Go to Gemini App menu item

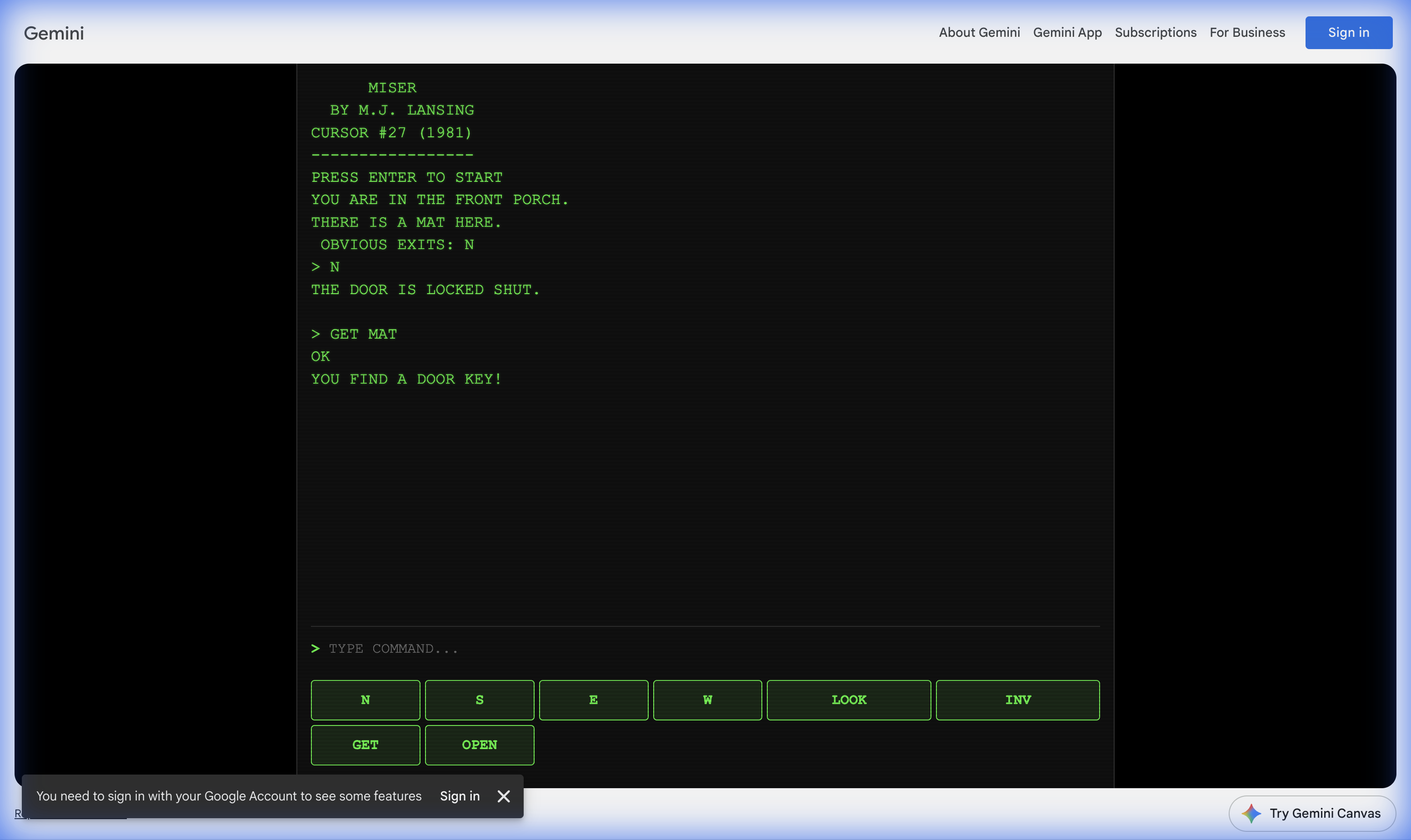1067,32
